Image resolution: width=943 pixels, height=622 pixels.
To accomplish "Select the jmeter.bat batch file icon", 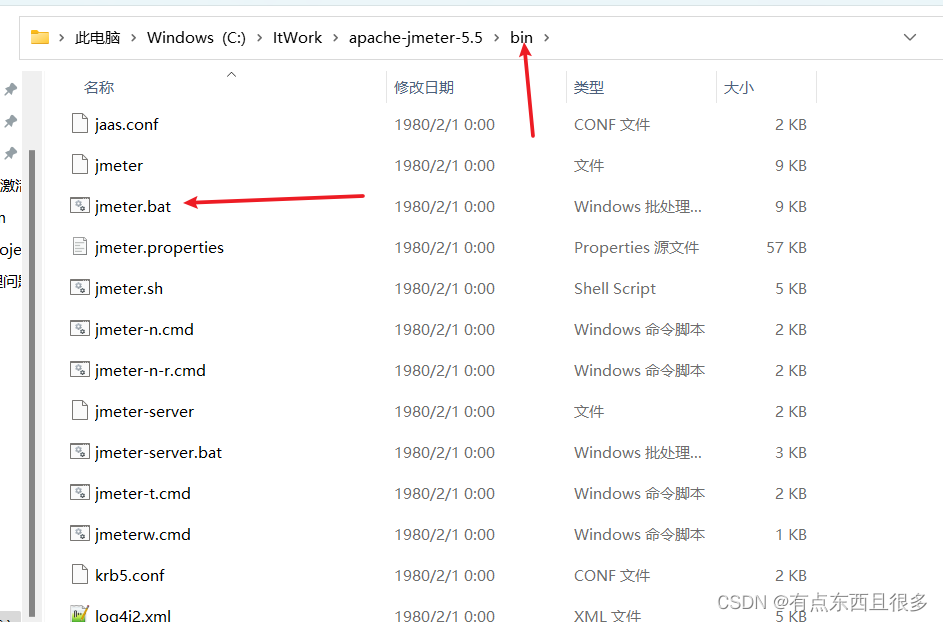I will pos(80,206).
